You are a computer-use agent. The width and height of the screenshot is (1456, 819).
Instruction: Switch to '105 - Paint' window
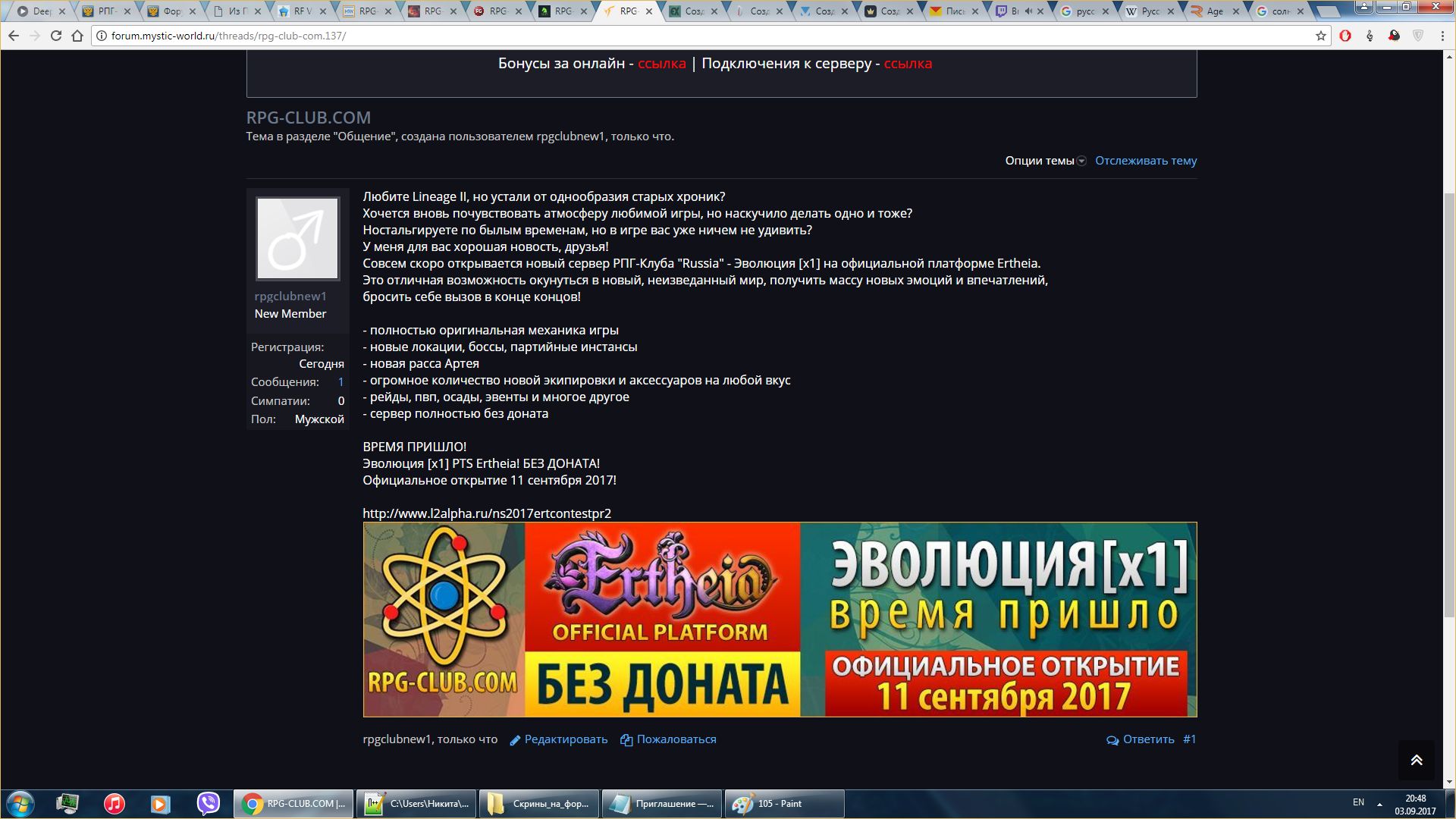pos(785,804)
